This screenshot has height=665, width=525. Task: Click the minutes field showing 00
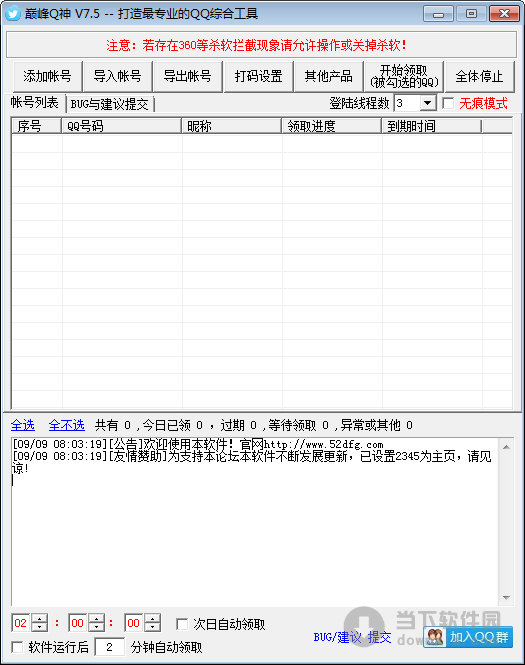(x=78, y=623)
